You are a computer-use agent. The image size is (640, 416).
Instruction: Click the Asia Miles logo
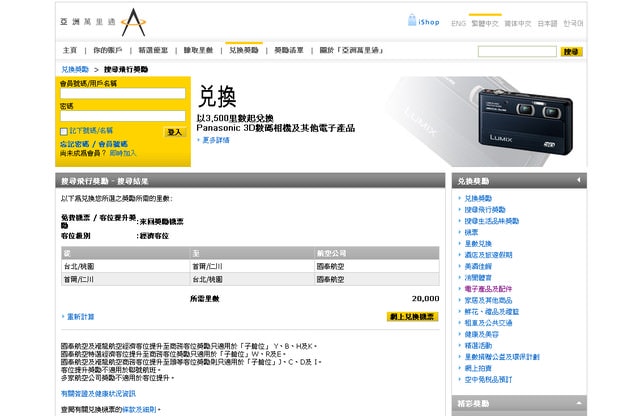pyautogui.click(x=103, y=22)
